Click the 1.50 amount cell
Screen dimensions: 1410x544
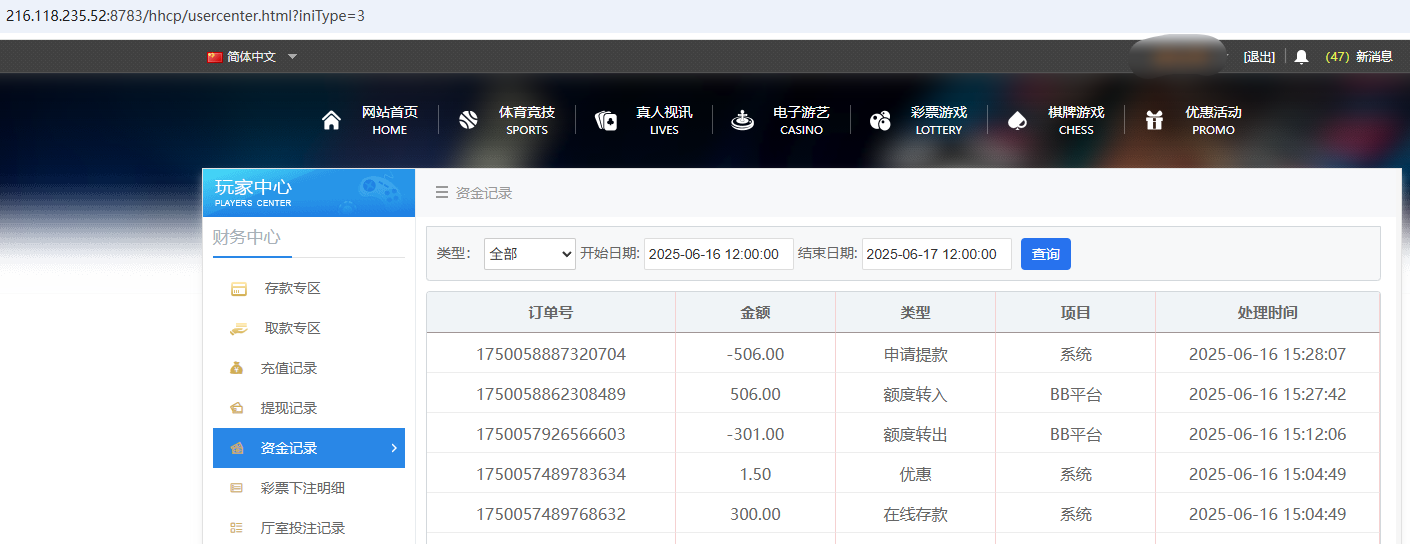[x=756, y=474]
